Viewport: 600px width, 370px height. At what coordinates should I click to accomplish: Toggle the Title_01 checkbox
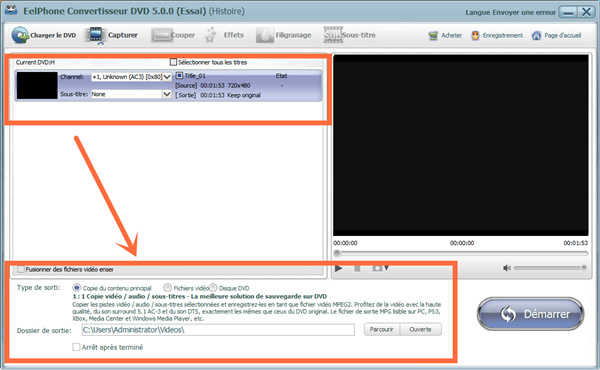click(x=179, y=76)
